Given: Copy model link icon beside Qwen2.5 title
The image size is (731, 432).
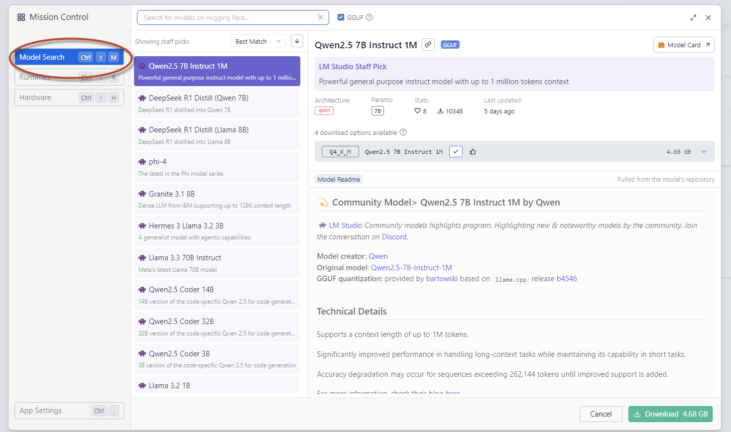Looking at the screenshot, I should 428,45.
